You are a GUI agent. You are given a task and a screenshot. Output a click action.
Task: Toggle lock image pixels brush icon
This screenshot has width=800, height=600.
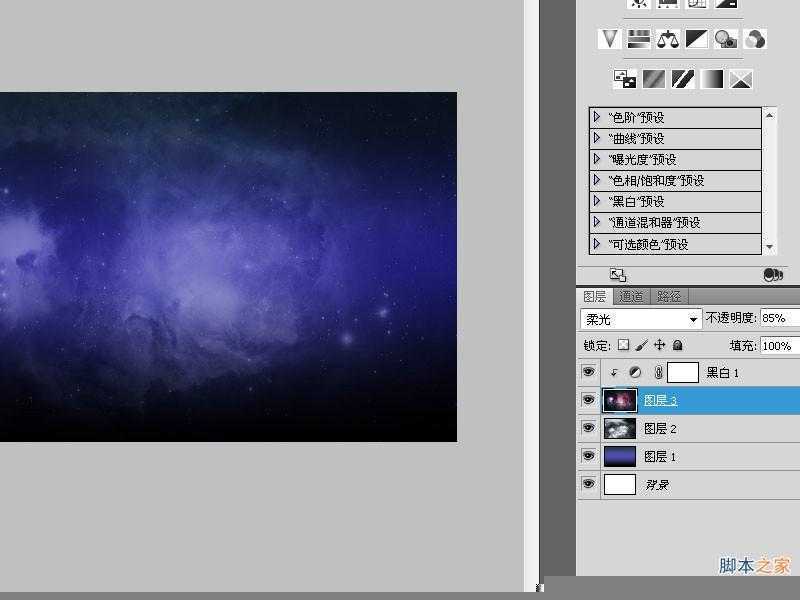coord(642,345)
